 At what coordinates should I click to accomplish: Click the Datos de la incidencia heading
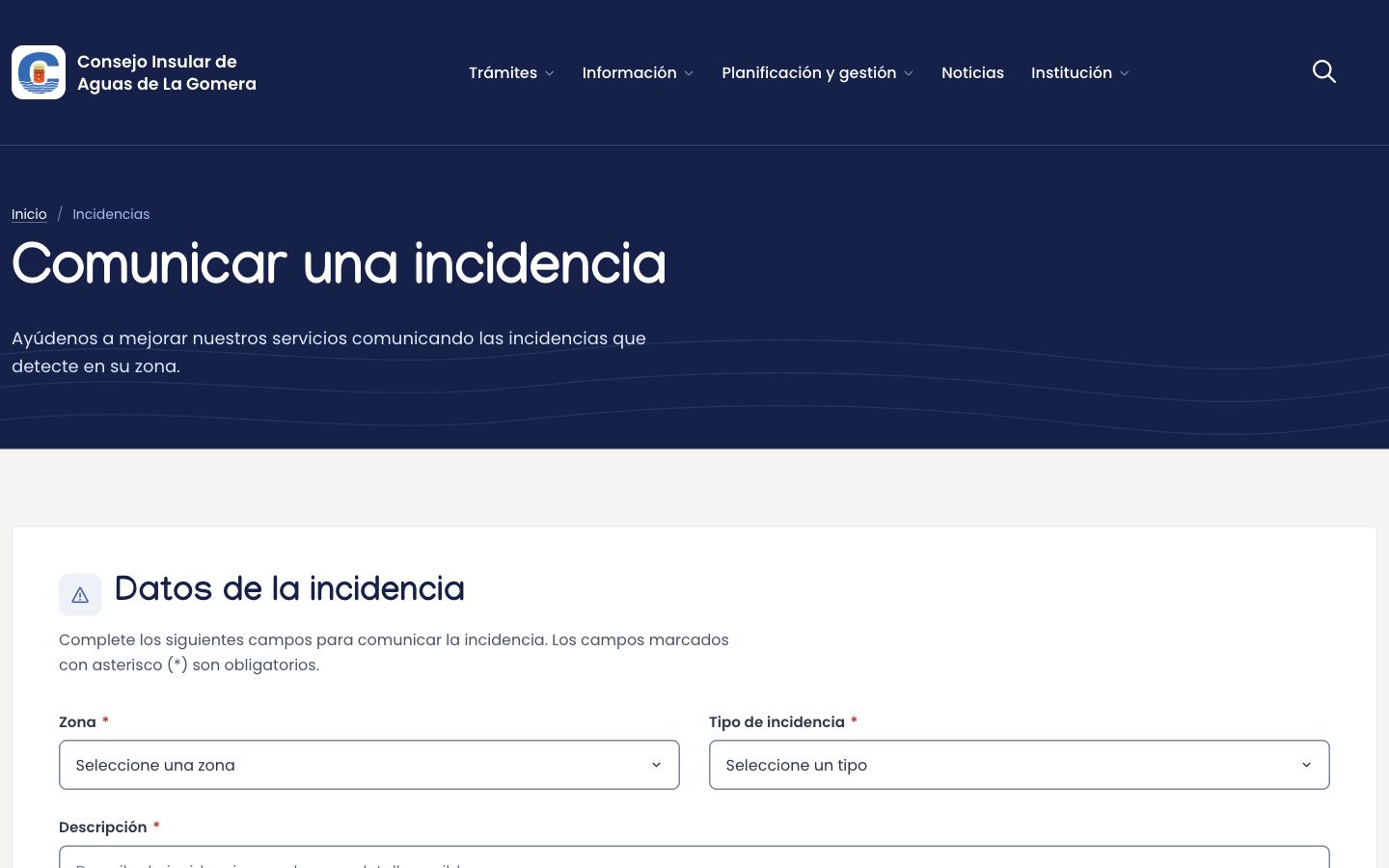click(x=289, y=588)
